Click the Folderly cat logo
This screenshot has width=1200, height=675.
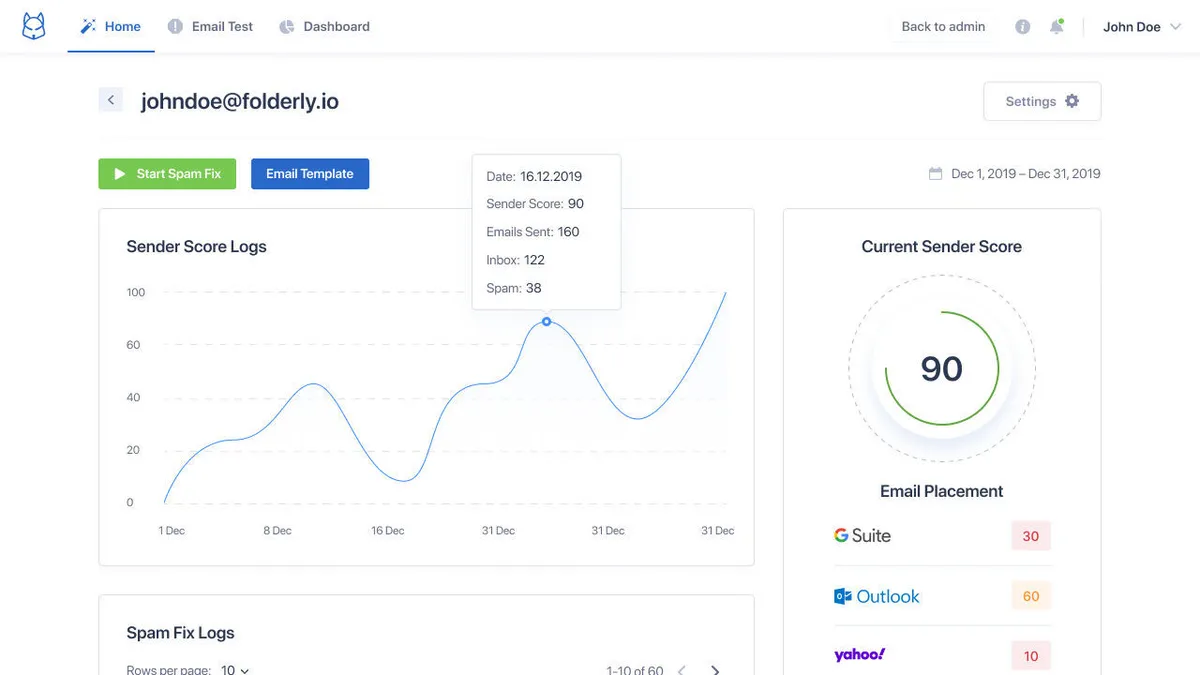point(34,27)
